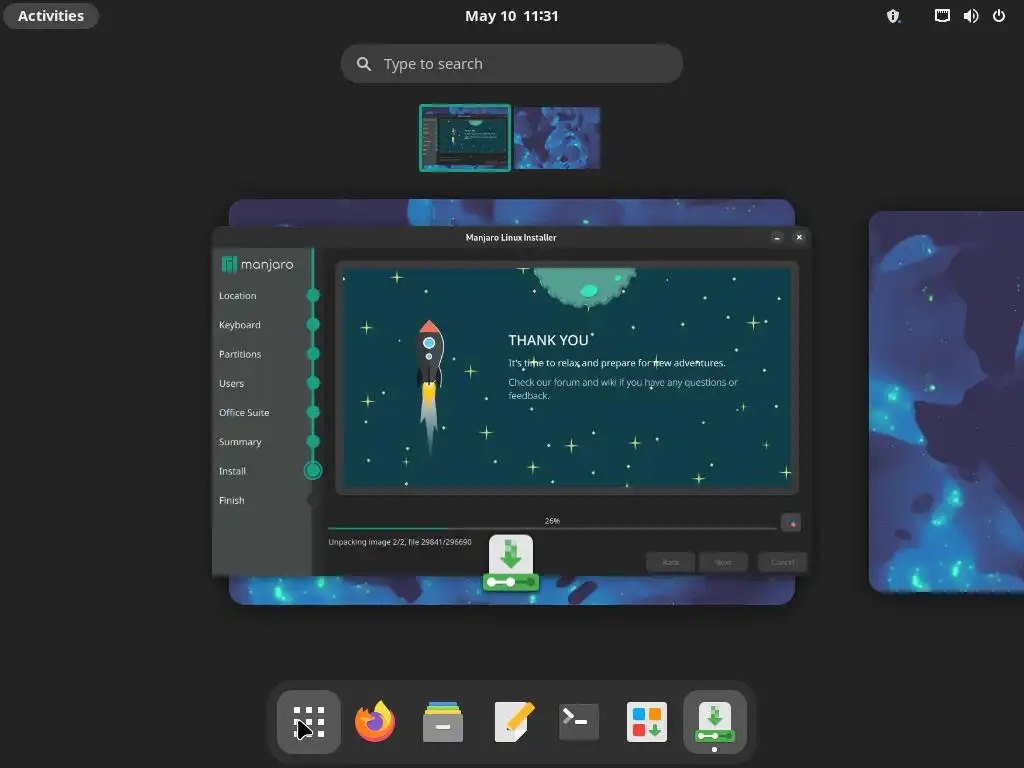This screenshot has height=768, width=1024.
Task: Click the installer app icon overlay on window
Action: tap(511, 563)
